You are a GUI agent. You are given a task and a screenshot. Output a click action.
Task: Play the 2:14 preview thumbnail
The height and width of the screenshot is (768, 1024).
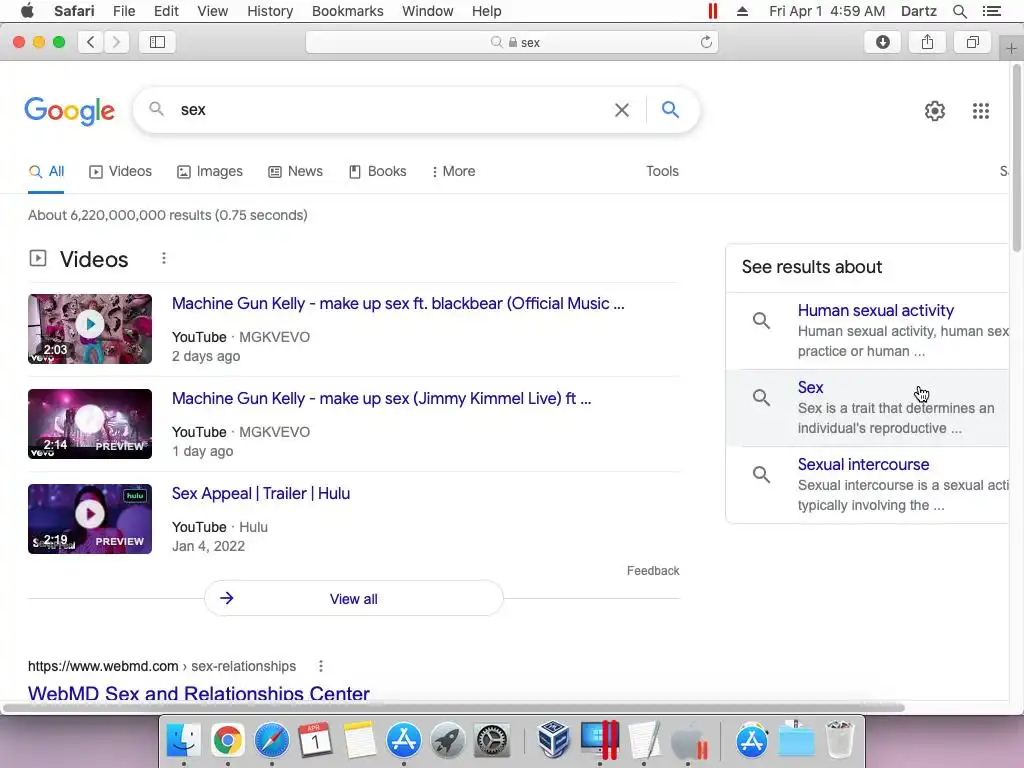[90, 424]
